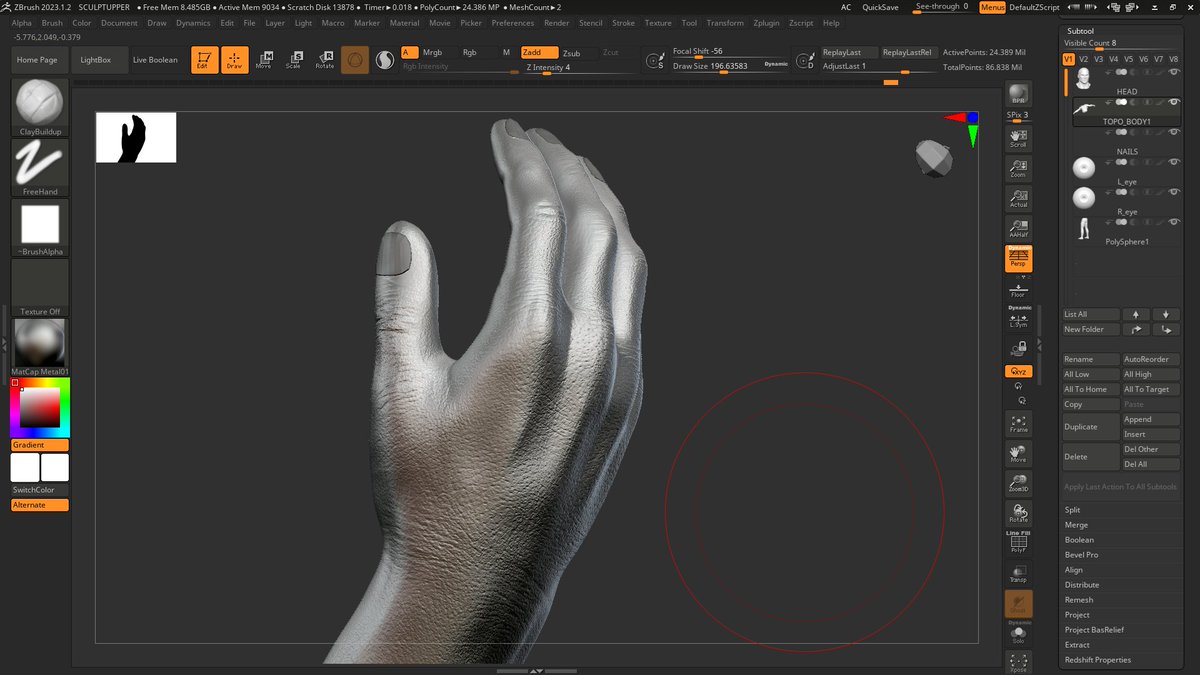
Task: Toggle PolyF polyframe display
Action: point(1018,542)
